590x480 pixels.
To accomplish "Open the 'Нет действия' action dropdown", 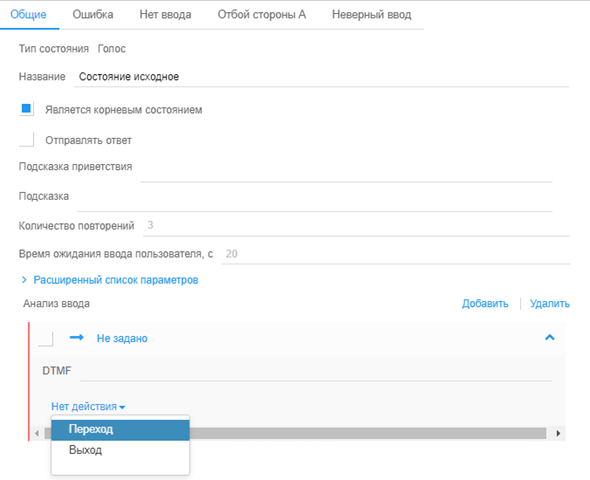I will [x=88, y=407].
